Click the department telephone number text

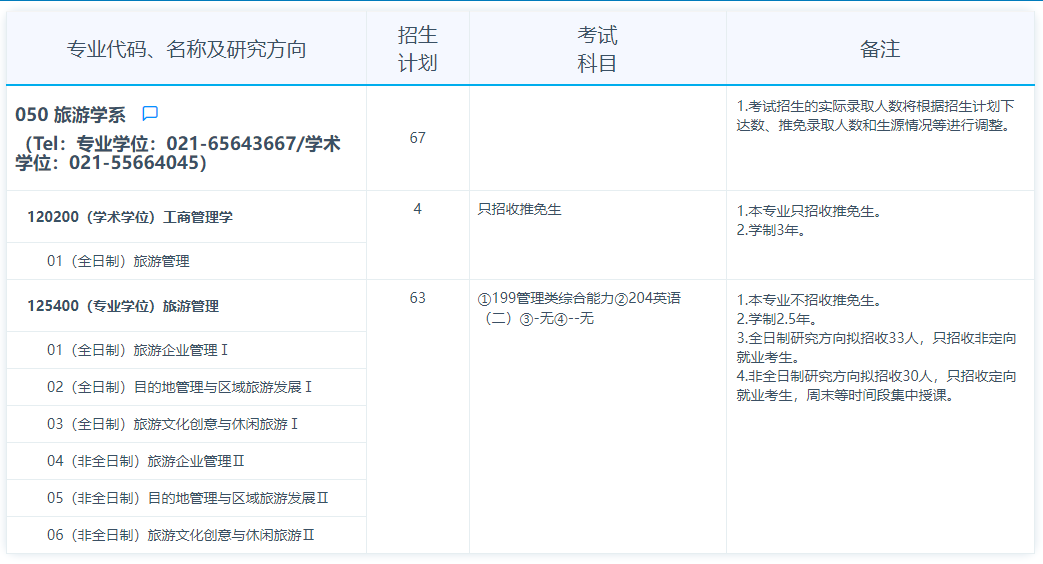(178, 153)
